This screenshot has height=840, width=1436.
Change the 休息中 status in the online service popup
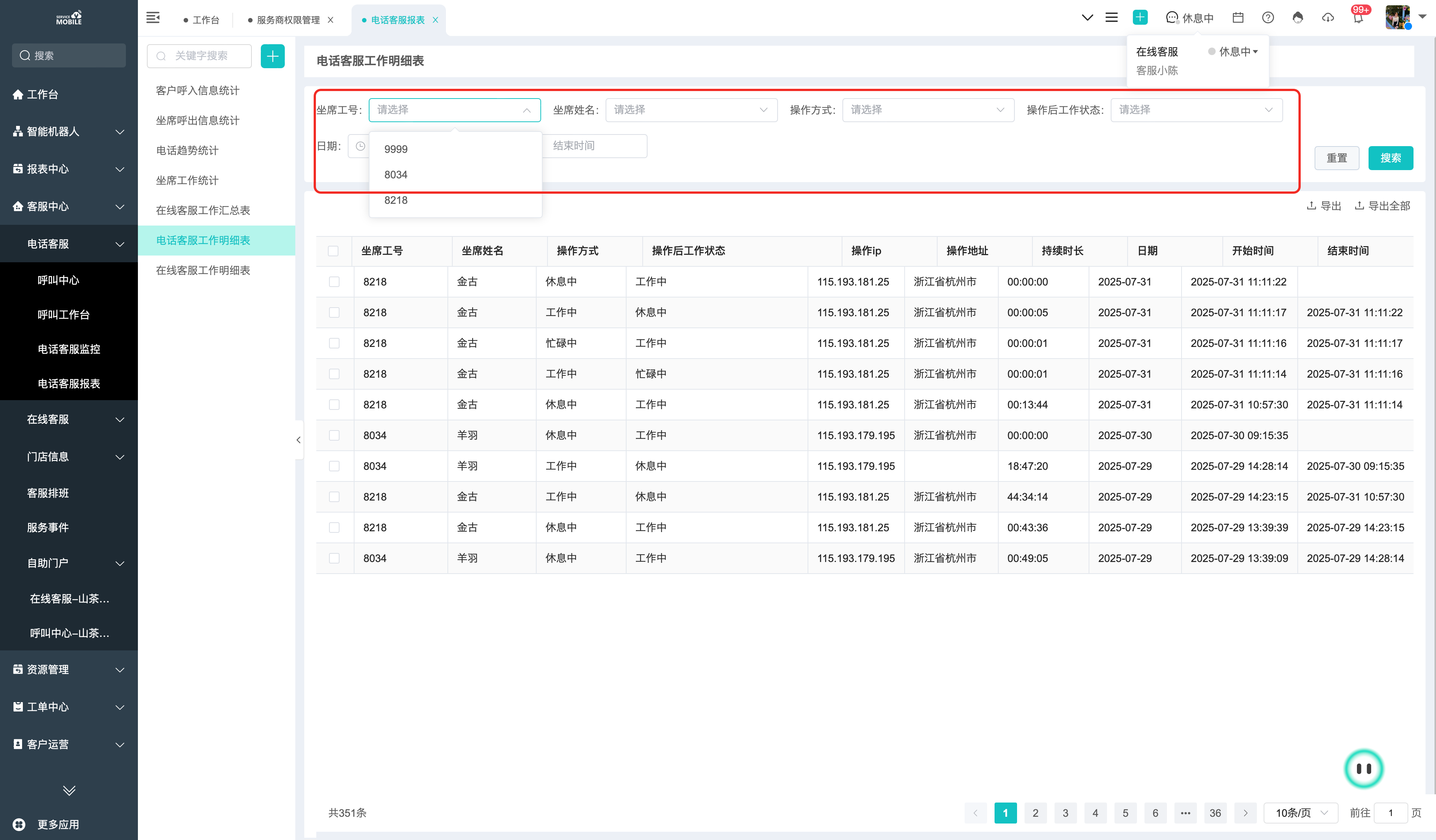tap(1233, 52)
